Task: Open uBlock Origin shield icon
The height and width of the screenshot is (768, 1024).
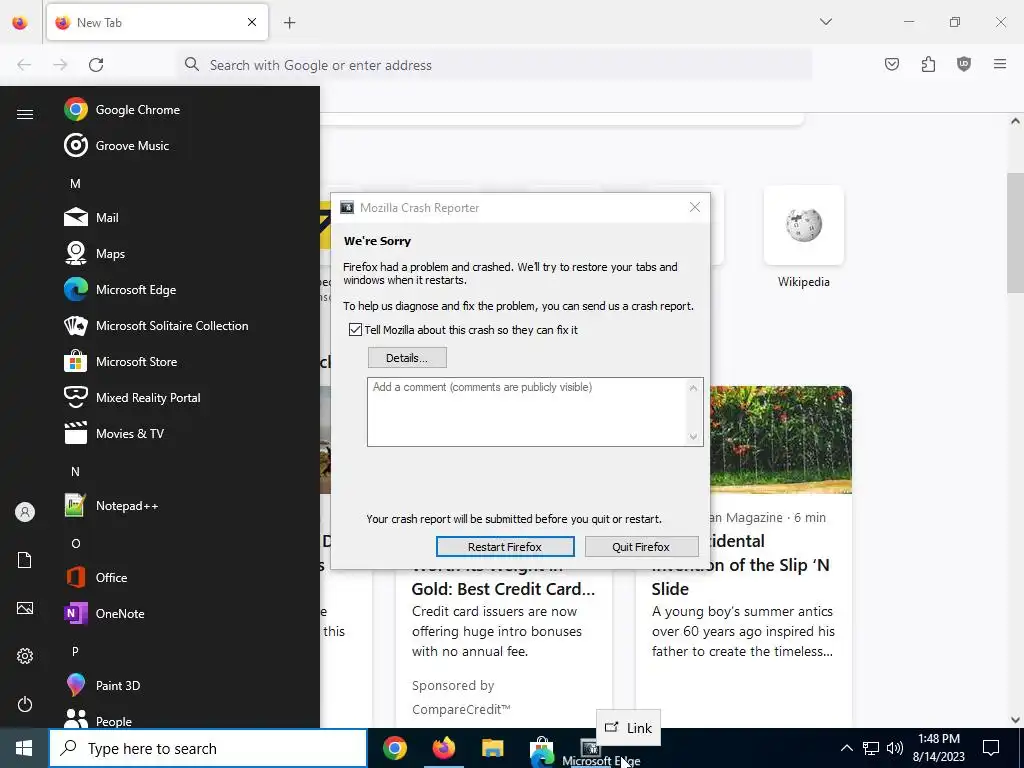Action: pos(964,64)
